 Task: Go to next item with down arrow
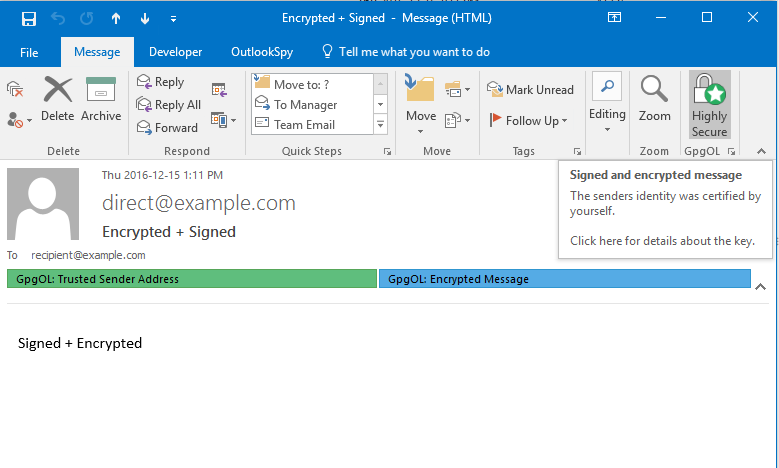click(x=146, y=18)
